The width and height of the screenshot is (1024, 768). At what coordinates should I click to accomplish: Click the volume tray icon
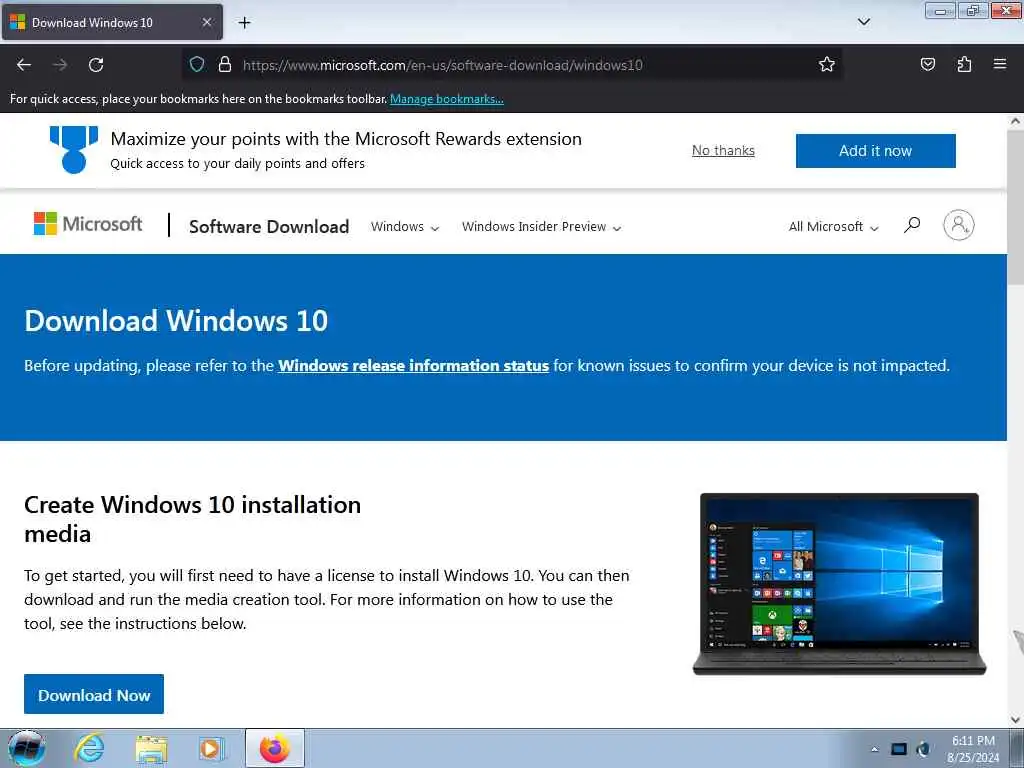[923, 749]
